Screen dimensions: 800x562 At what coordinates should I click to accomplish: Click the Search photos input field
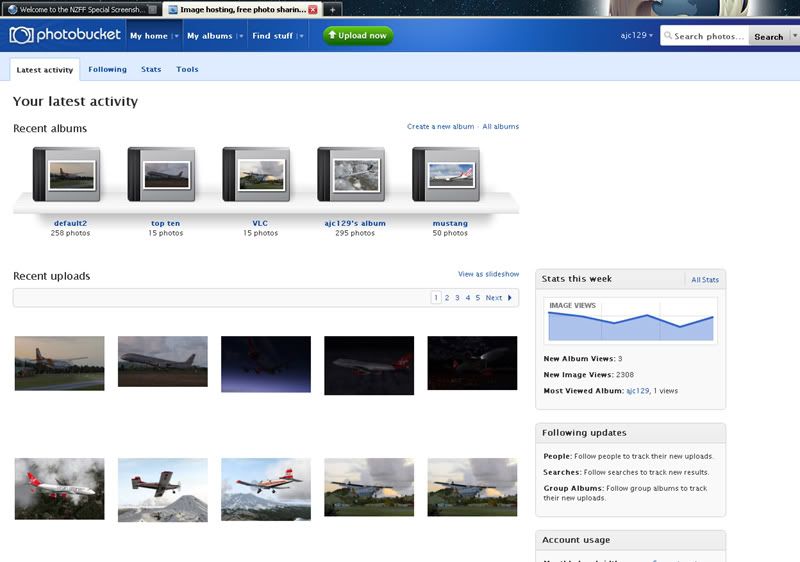(x=708, y=37)
